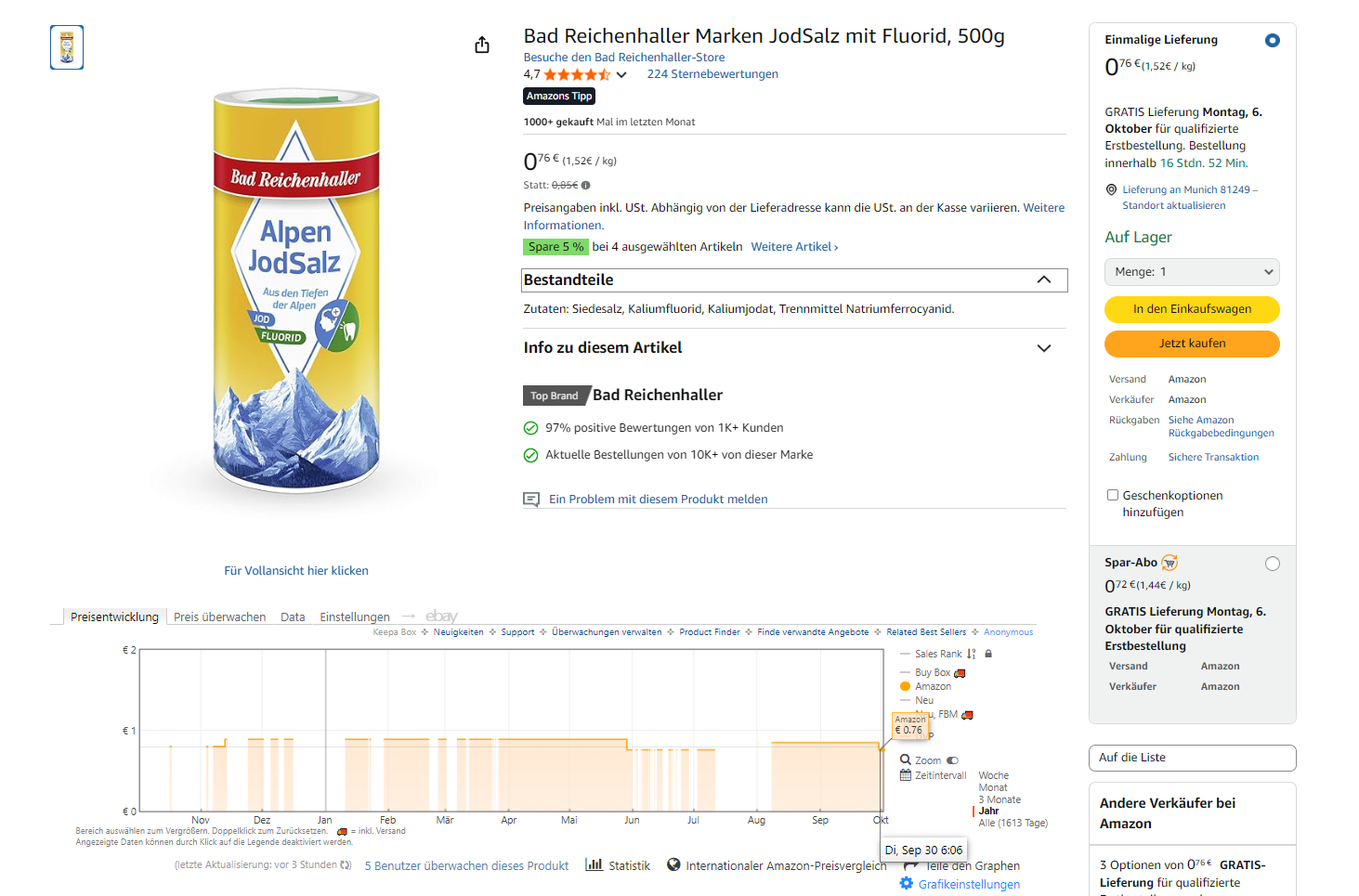Viewport: 1359px width, 896px height.
Task: Click the report problem speech bubble icon
Action: 531,500
